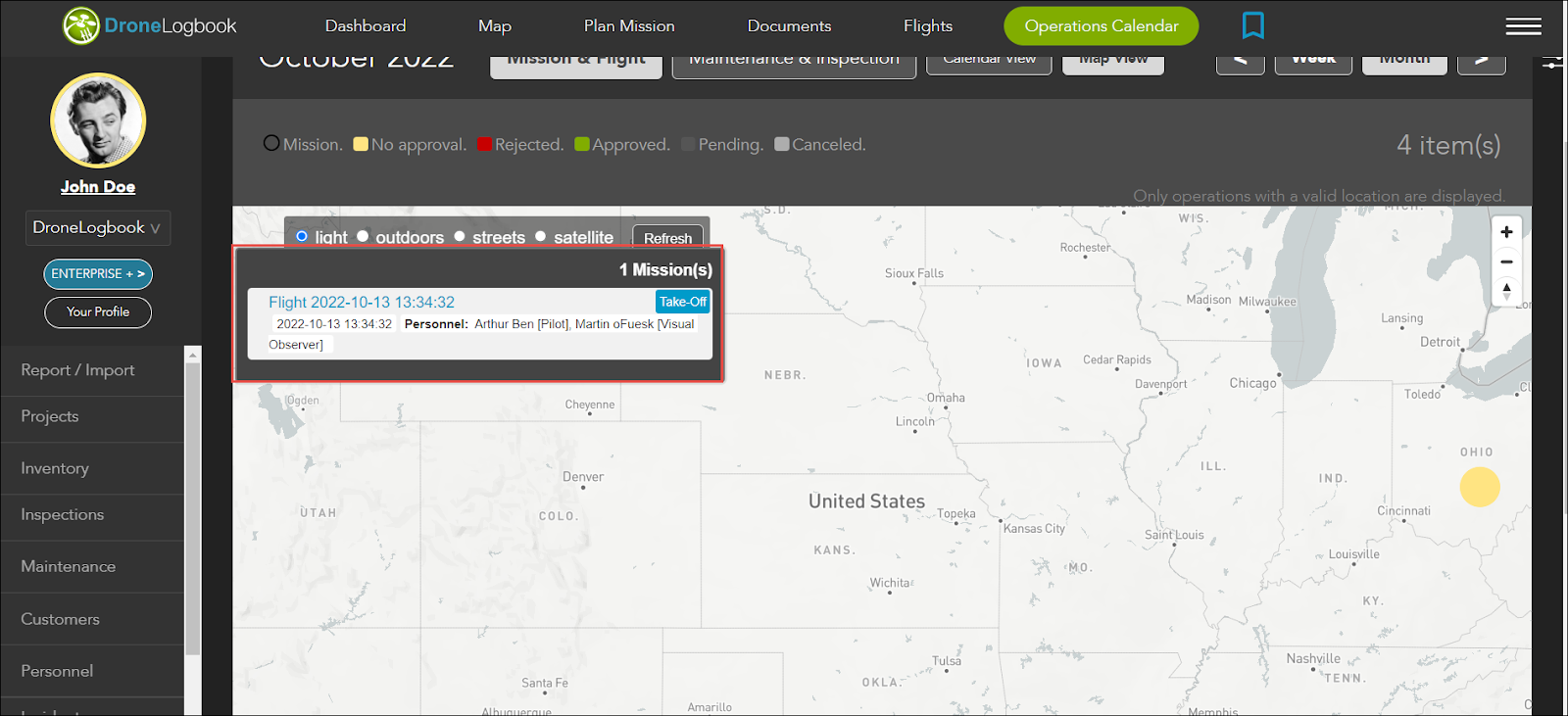Go to next period arrow

[x=1482, y=62]
